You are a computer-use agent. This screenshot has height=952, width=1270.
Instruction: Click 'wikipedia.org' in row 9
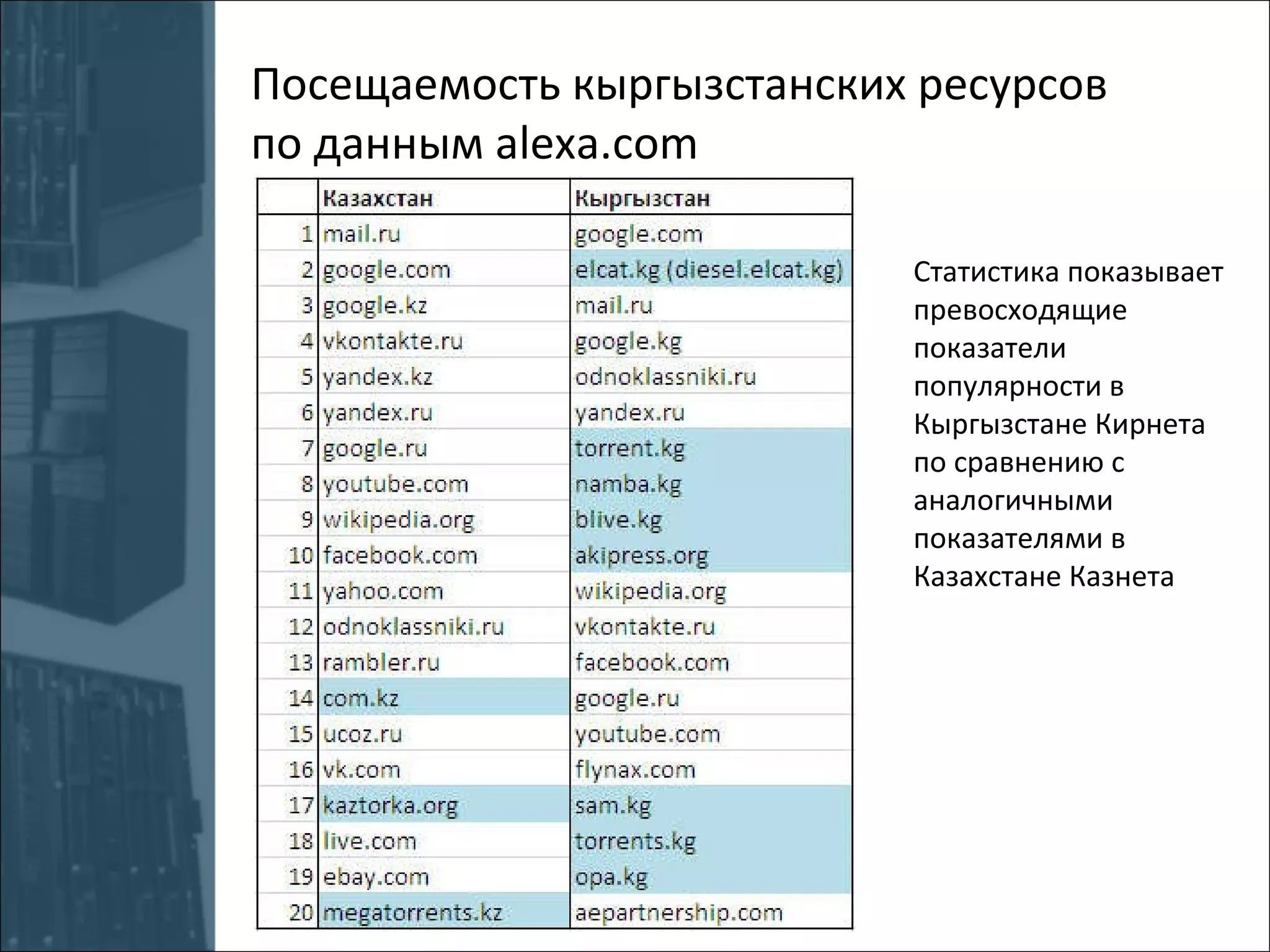click(444, 519)
